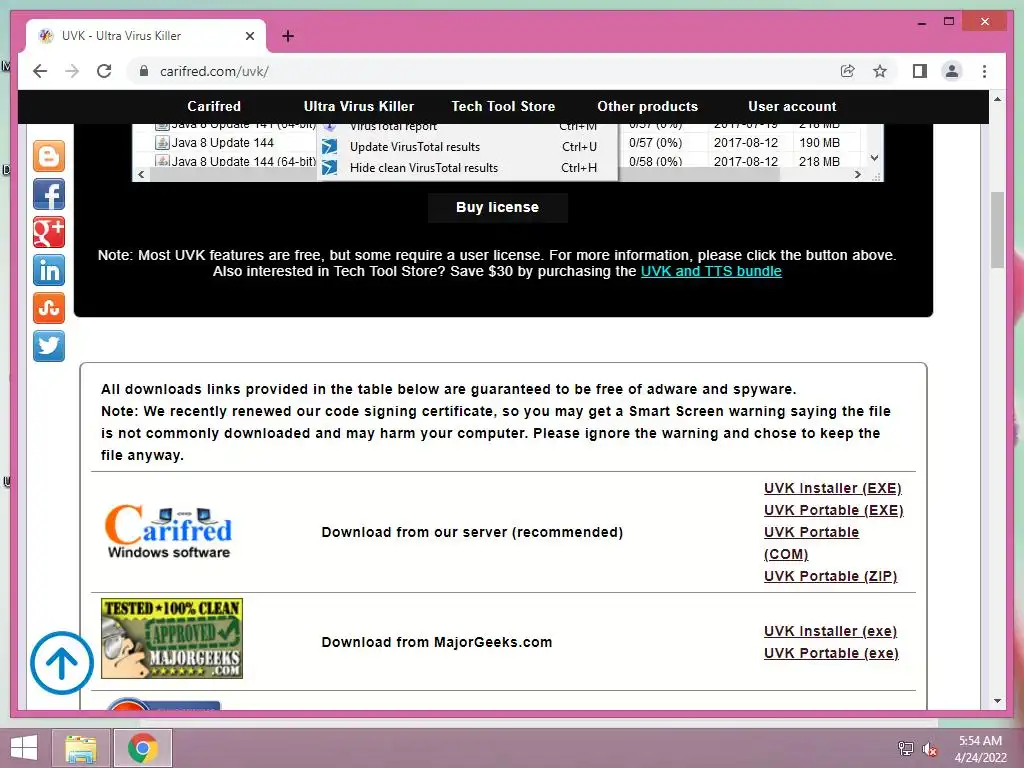Open the UVK and TTS bundle link
The width and height of the screenshot is (1024, 768).
point(711,271)
